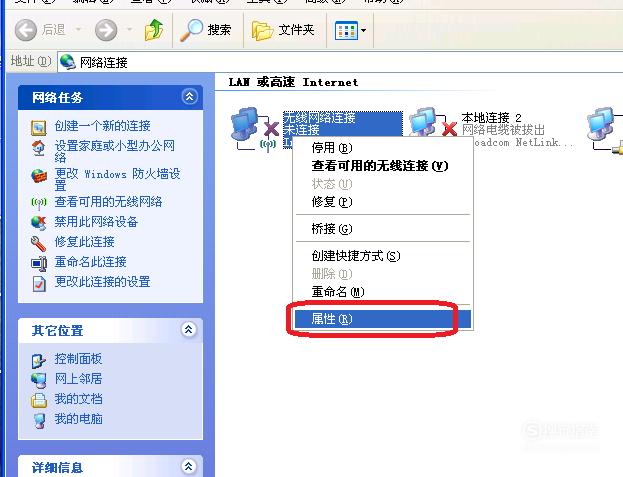Expand the 详细信息 panel chevron
623x477 pixels.
[189, 466]
